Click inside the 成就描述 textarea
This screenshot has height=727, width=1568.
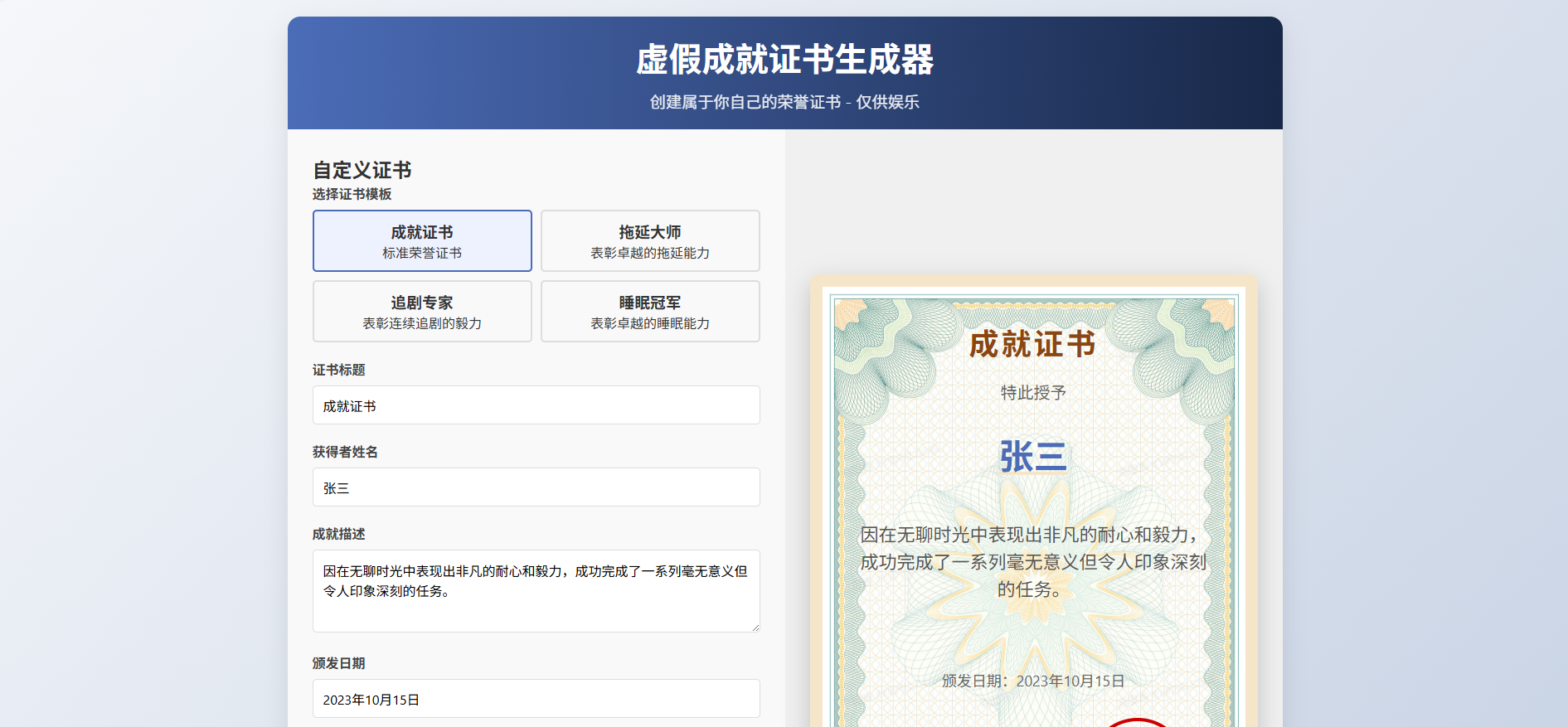[x=536, y=590]
